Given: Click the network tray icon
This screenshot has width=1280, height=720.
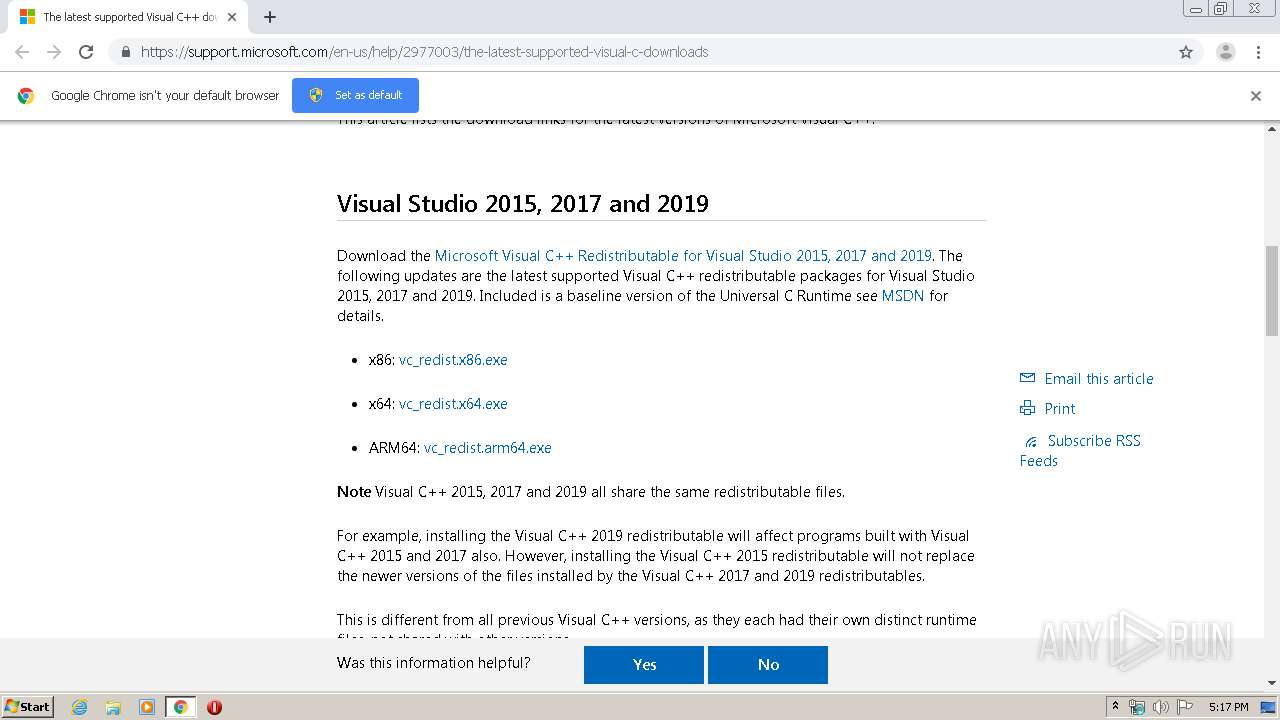Looking at the screenshot, I should pos(1137,707).
